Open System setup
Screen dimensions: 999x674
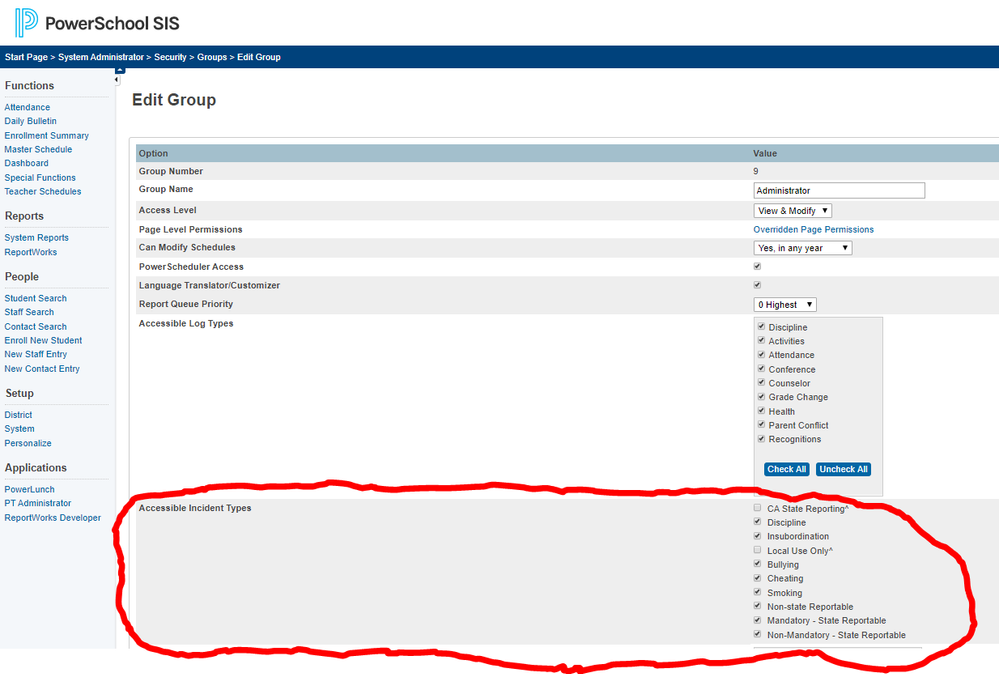[20, 429]
